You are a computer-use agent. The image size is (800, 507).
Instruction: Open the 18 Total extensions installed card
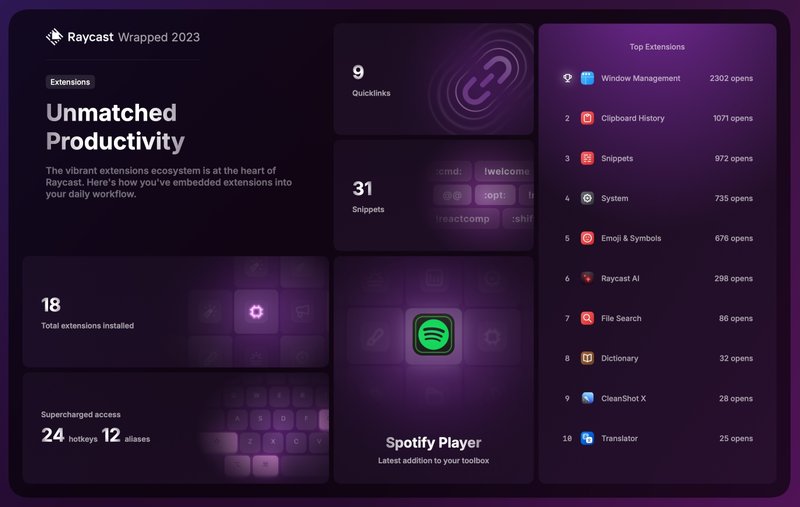click(x=176, y=312)
